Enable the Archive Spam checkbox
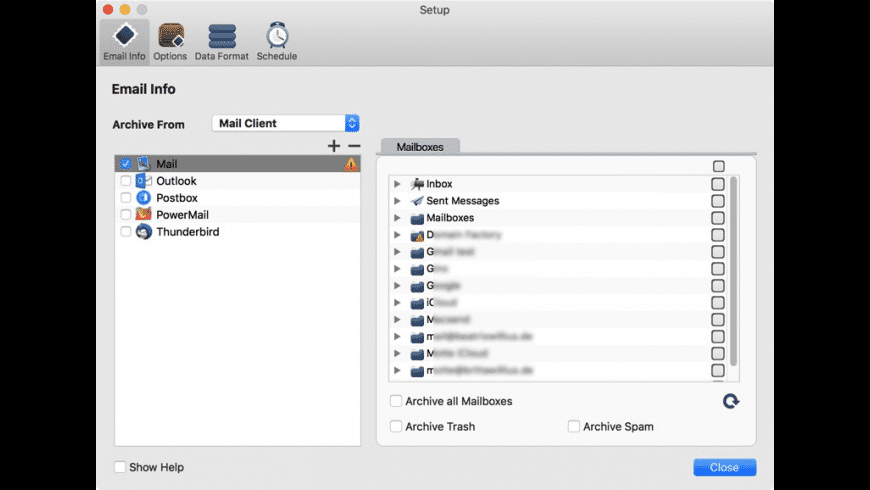Image resolution: width=870 pixels, height=490 pixels. click(x=574, y=426)
